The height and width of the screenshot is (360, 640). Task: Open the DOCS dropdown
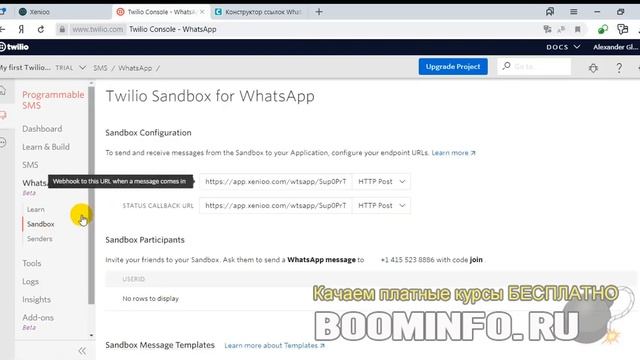click(563, 47)
